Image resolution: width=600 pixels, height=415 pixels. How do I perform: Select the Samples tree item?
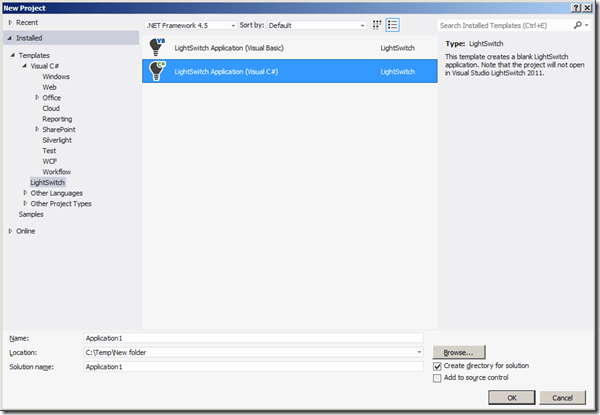[31, 214]
